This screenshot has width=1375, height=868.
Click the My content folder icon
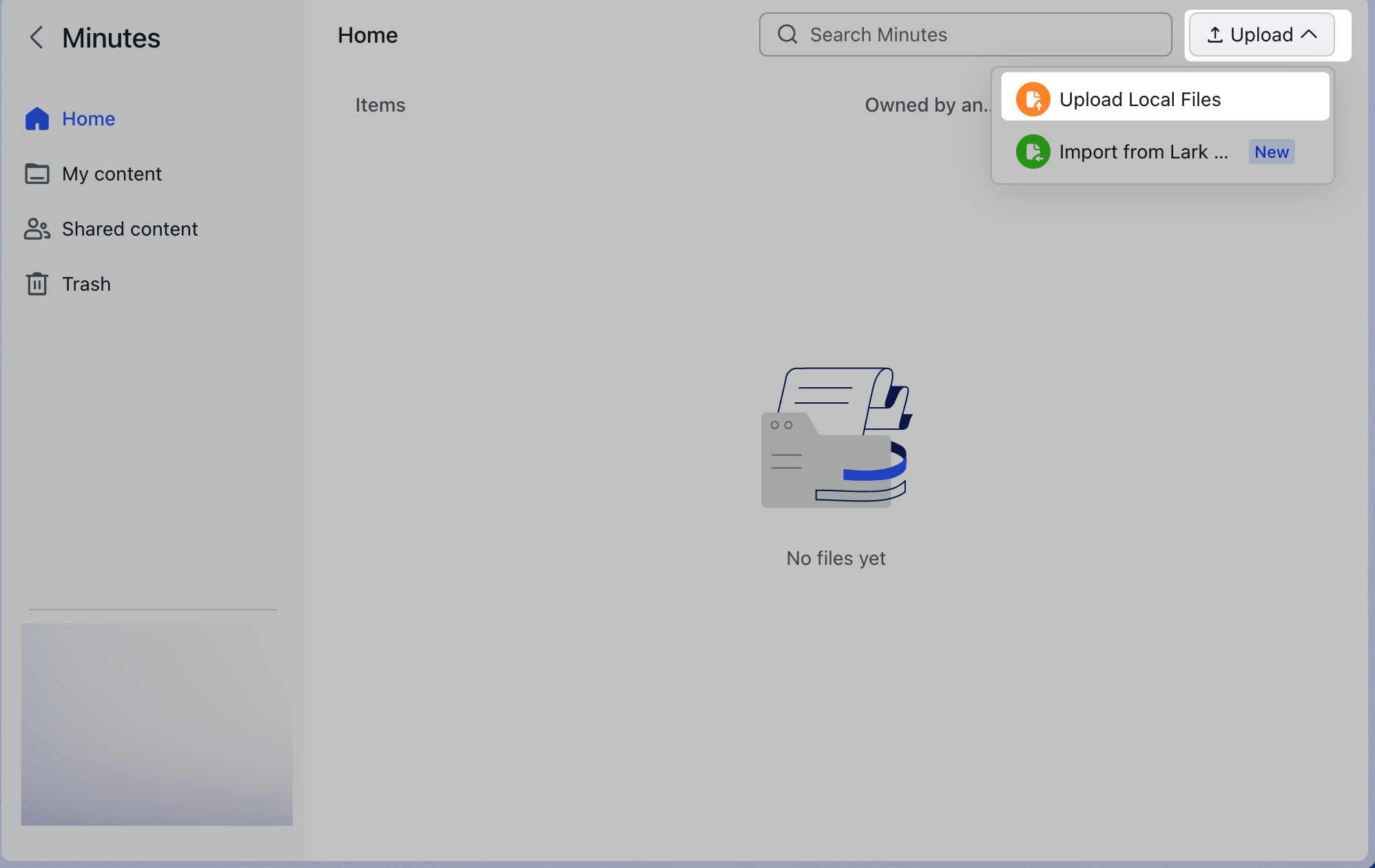tap(37, 174)
